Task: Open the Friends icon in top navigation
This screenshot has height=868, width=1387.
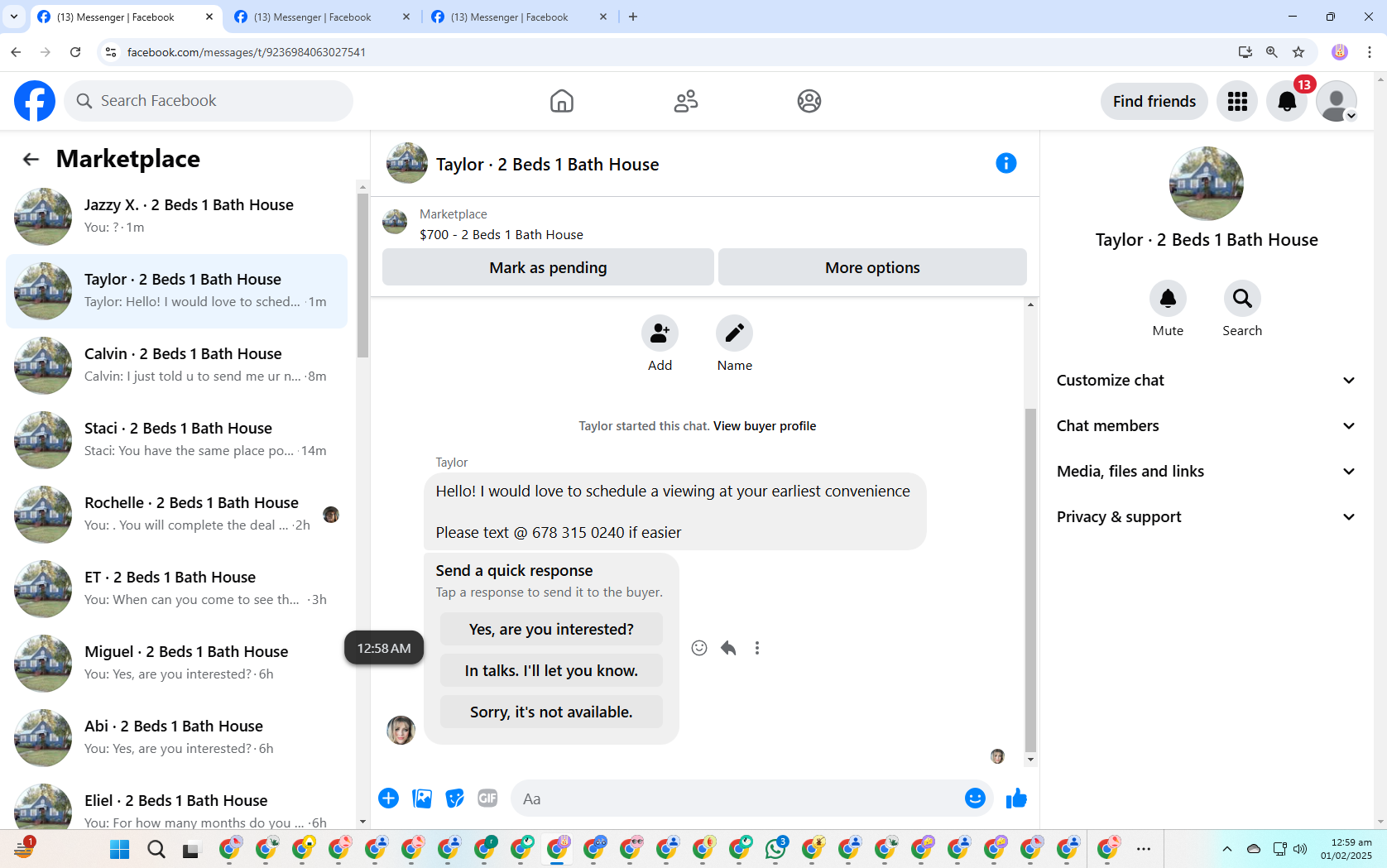Action: coord(686,101)
